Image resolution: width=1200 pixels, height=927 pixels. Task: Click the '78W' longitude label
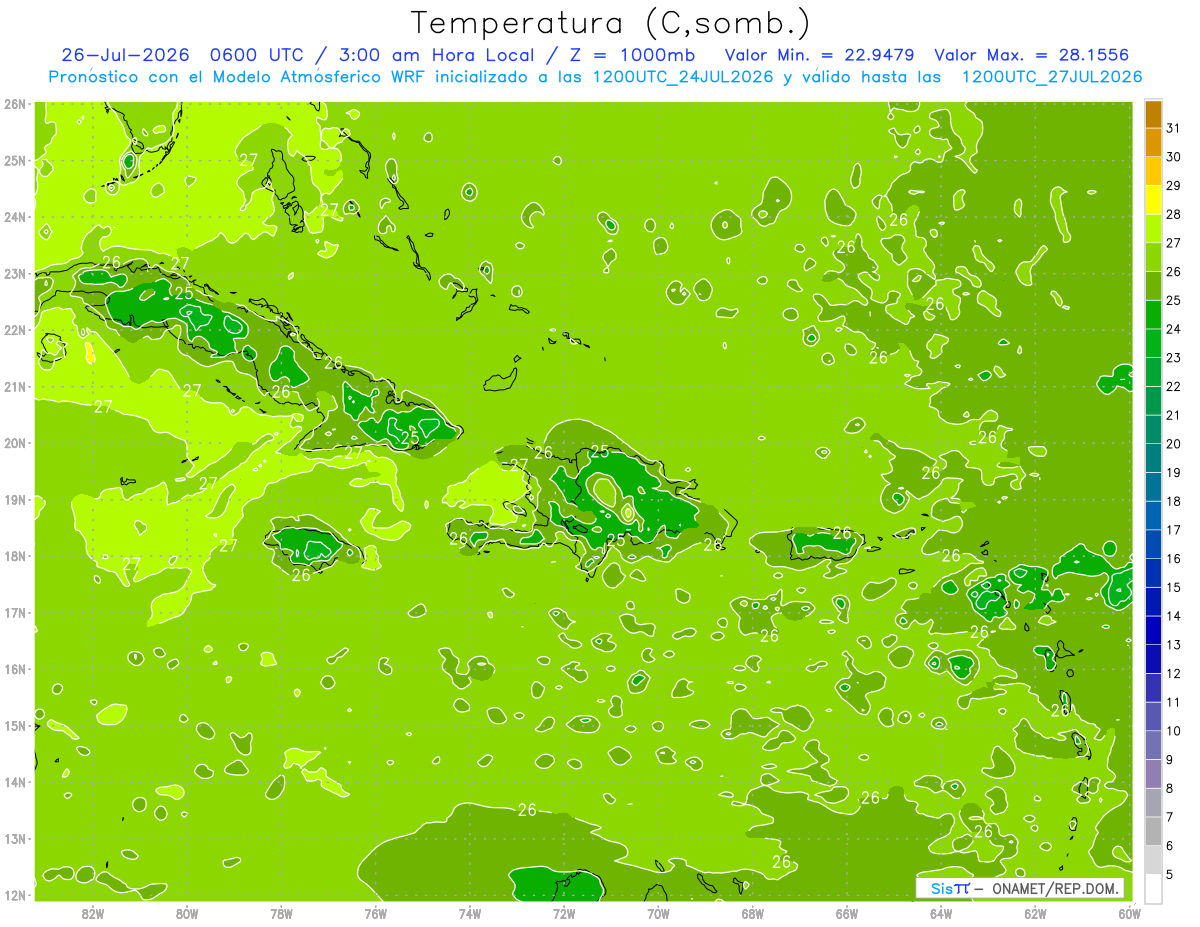(x=281, y=913)
